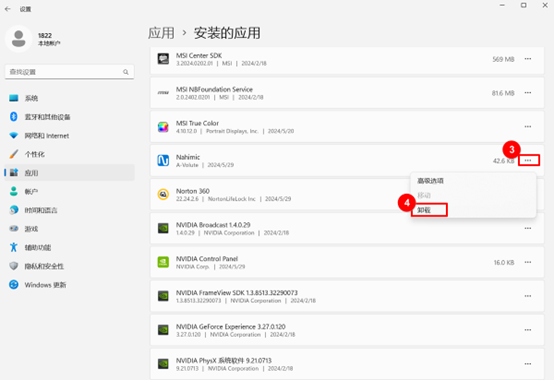
Task: Open Bluetooth and other devices settings
Action: pyautogui.click(x=69, y=117)
